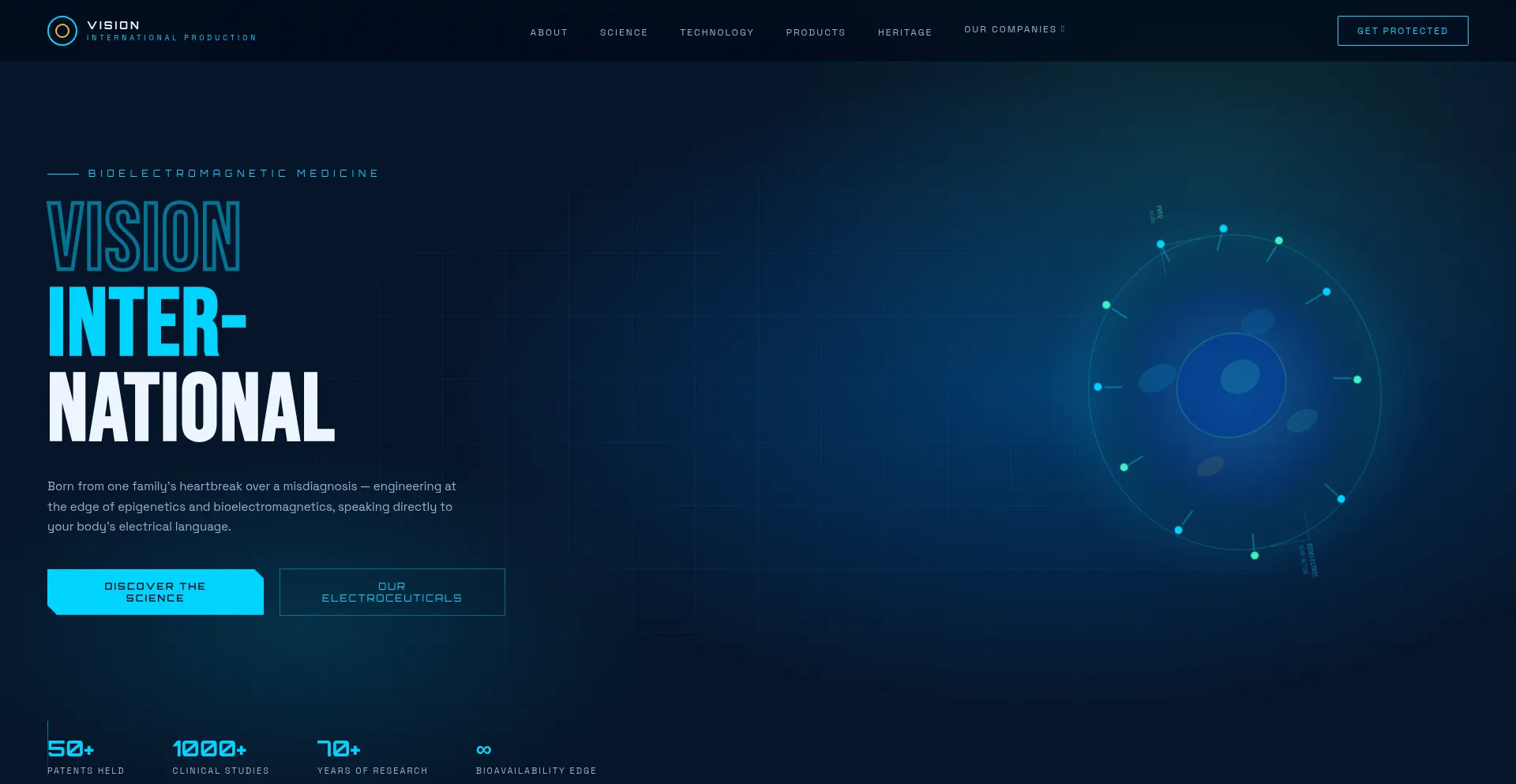Click the top cyan receptor dot on the cell

(1223, 228)
